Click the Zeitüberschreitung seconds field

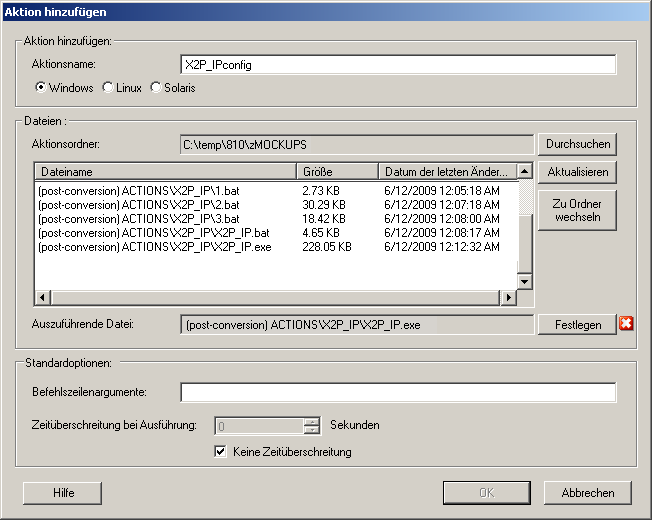259,426
